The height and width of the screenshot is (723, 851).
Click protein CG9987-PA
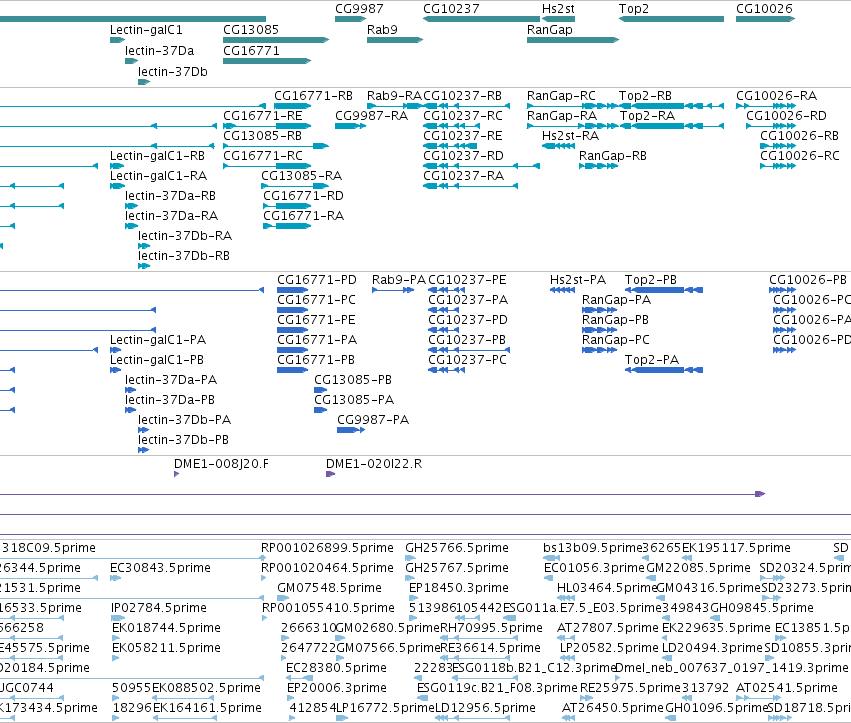tap(373, 420)
